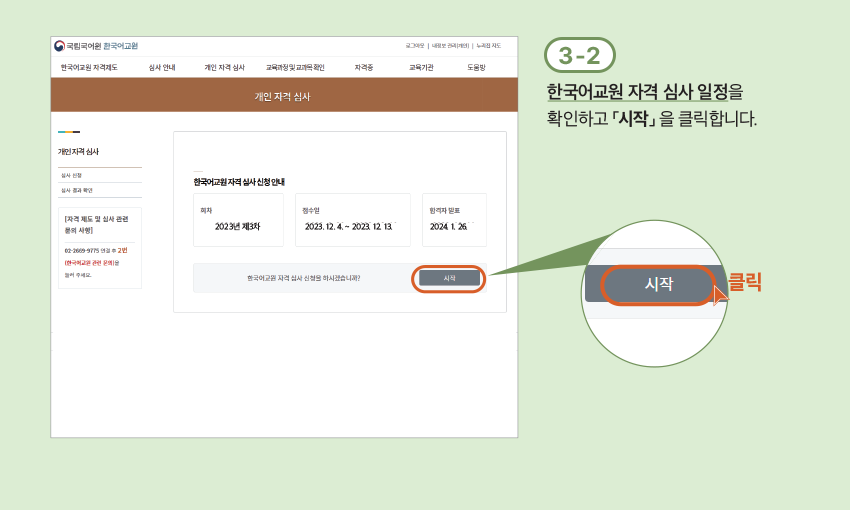Select 개인 자격 심사 in top navigation

coord(224,68)
